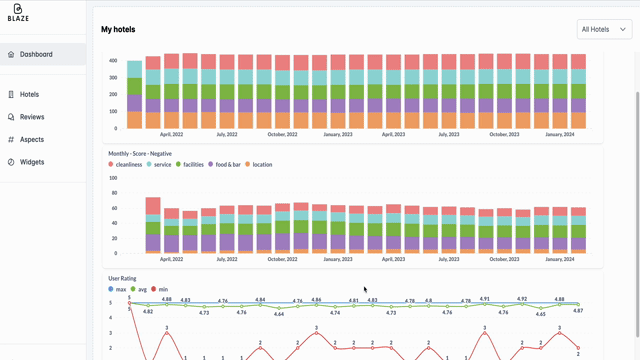Viewport: 640px width, 360px height.
Task: Click the 4.87 label on rating chart
Action: [x=578, y=311]
